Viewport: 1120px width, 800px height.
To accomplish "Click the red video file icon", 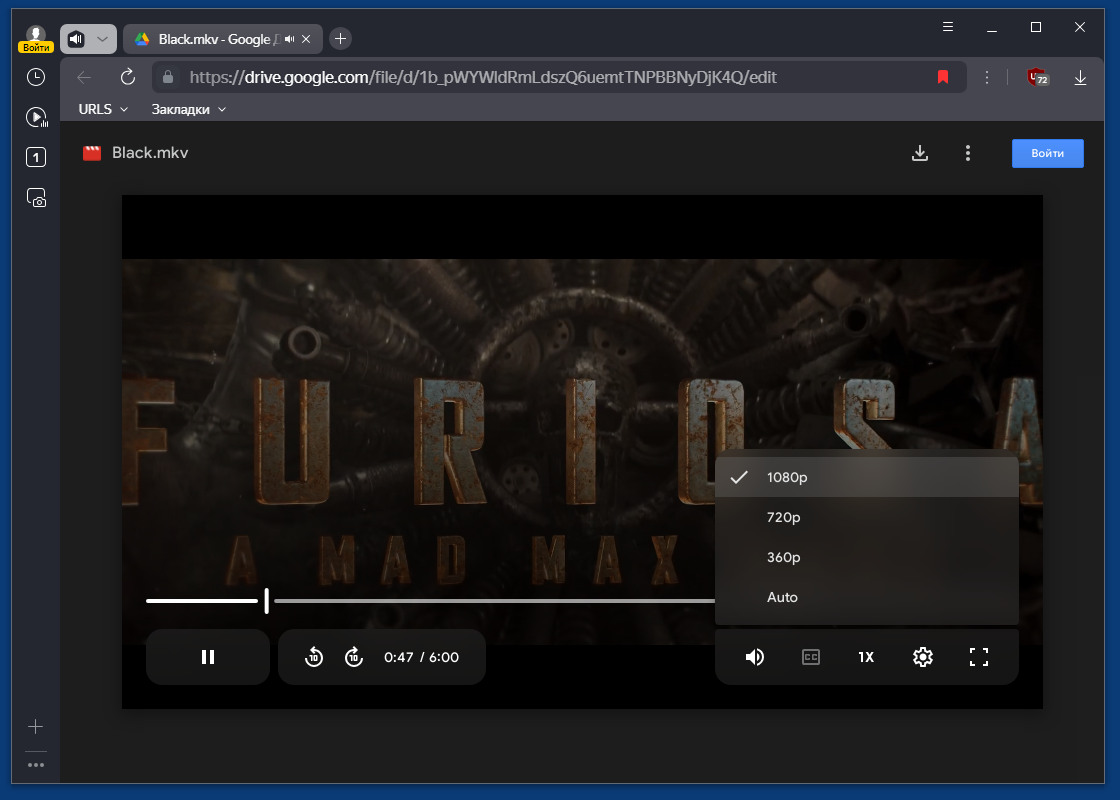I will tap(92, 153).
